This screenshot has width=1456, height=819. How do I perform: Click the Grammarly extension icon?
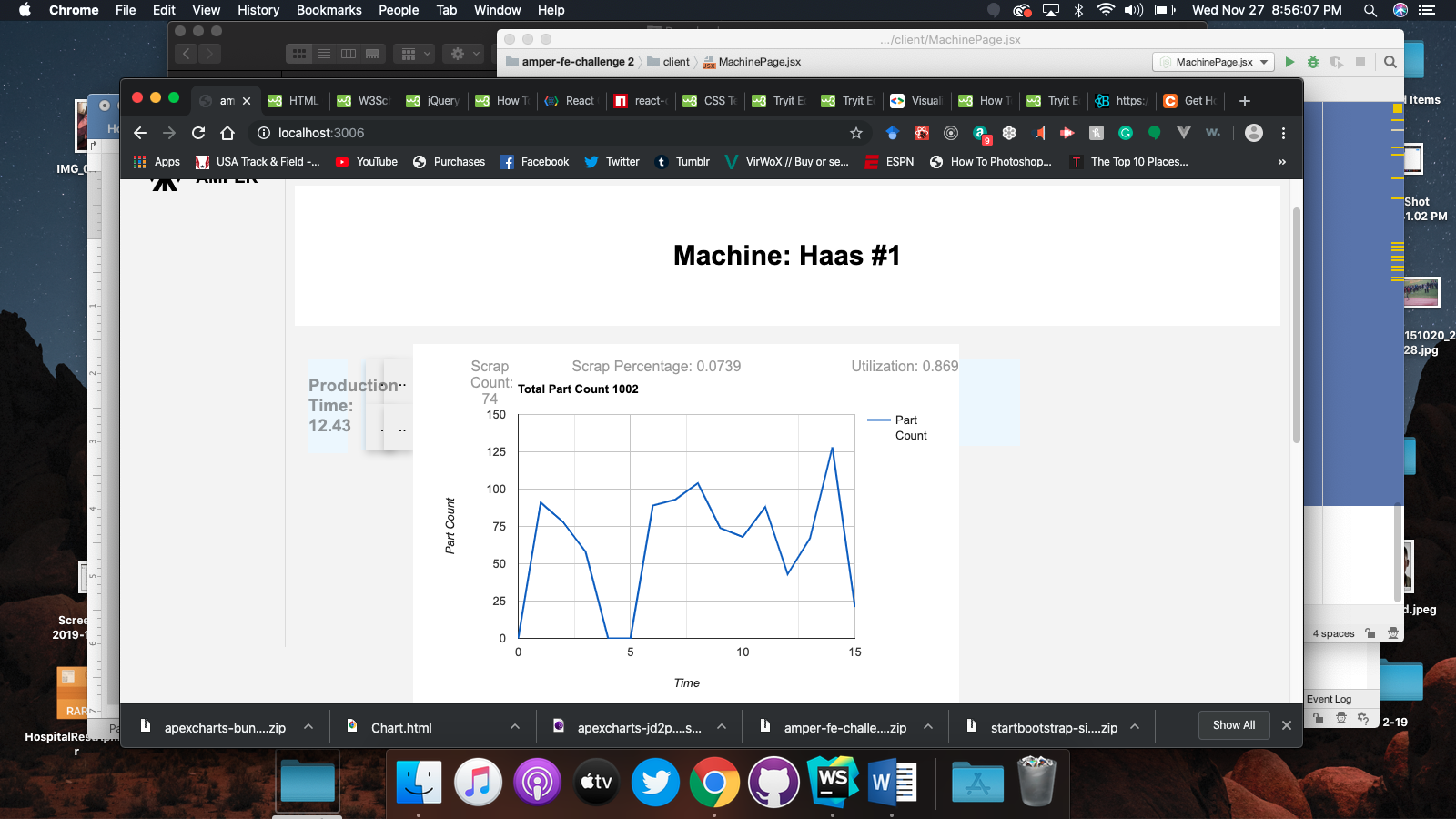coord(1126,133)
